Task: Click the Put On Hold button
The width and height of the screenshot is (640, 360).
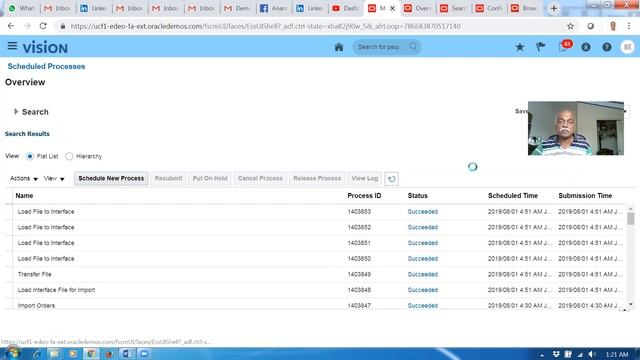Action: click(210, 178)
